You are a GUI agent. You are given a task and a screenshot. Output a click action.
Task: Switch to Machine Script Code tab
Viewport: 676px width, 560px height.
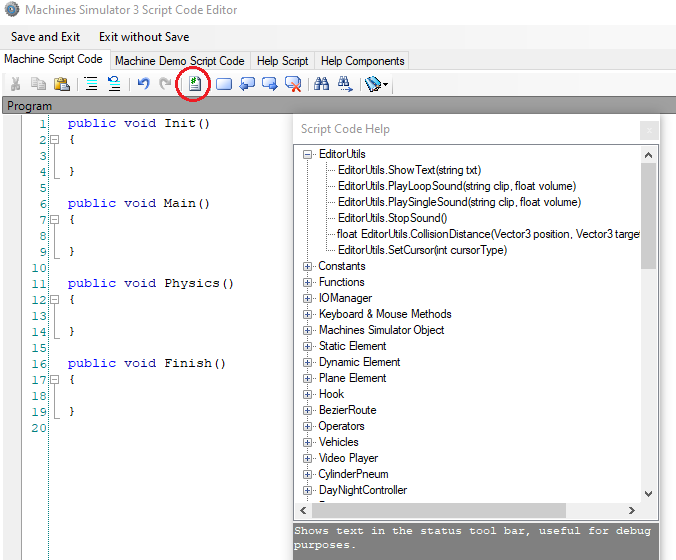point(53,59)
